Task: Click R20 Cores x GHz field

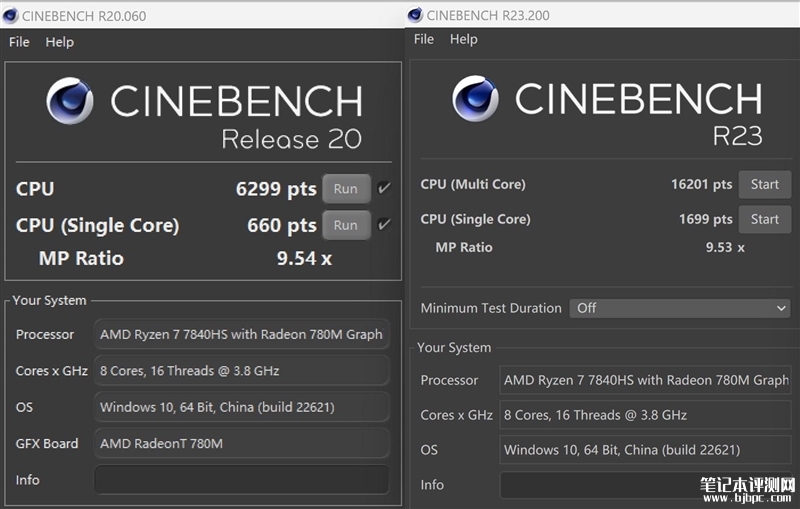Action: [x=242, y=370]
